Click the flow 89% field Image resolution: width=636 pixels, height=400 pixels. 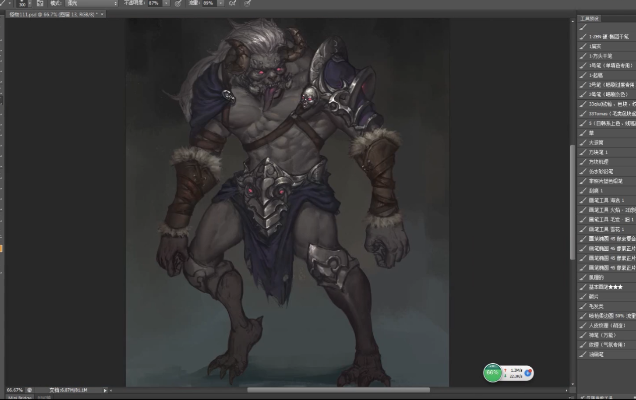click(x=208, y=3)
